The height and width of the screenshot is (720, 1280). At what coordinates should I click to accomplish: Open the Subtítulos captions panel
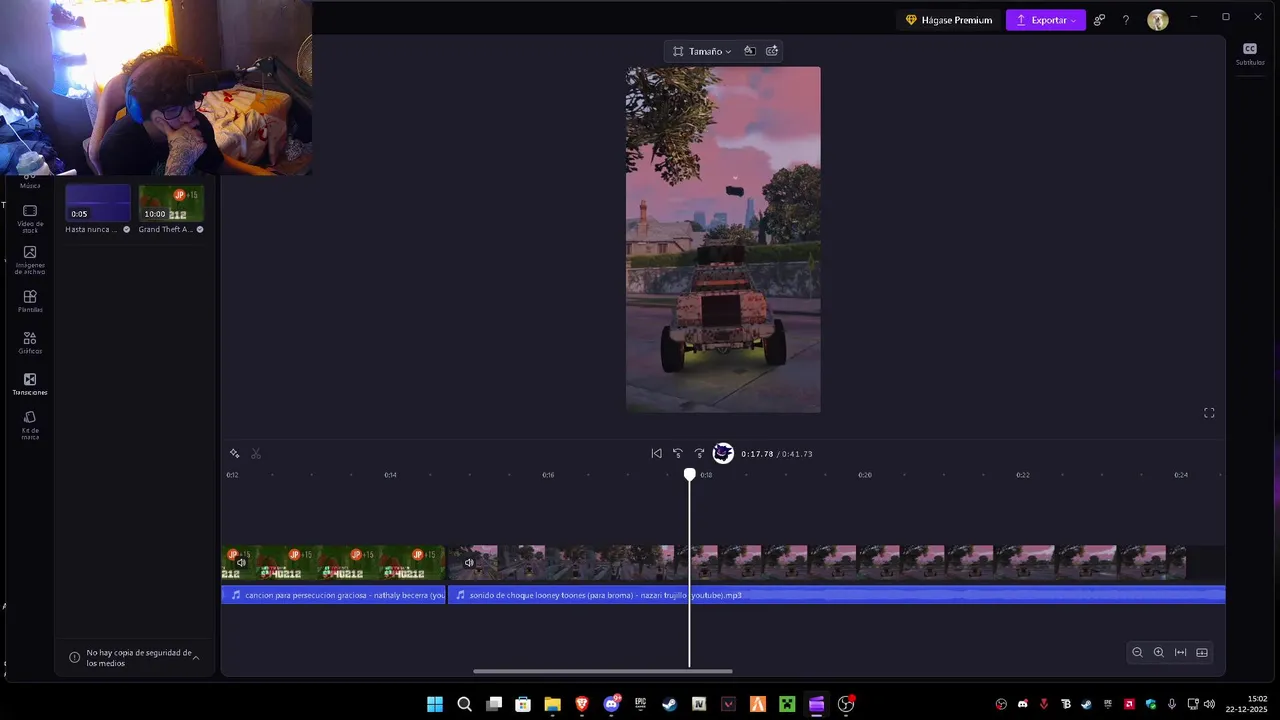click(1249, 54)
